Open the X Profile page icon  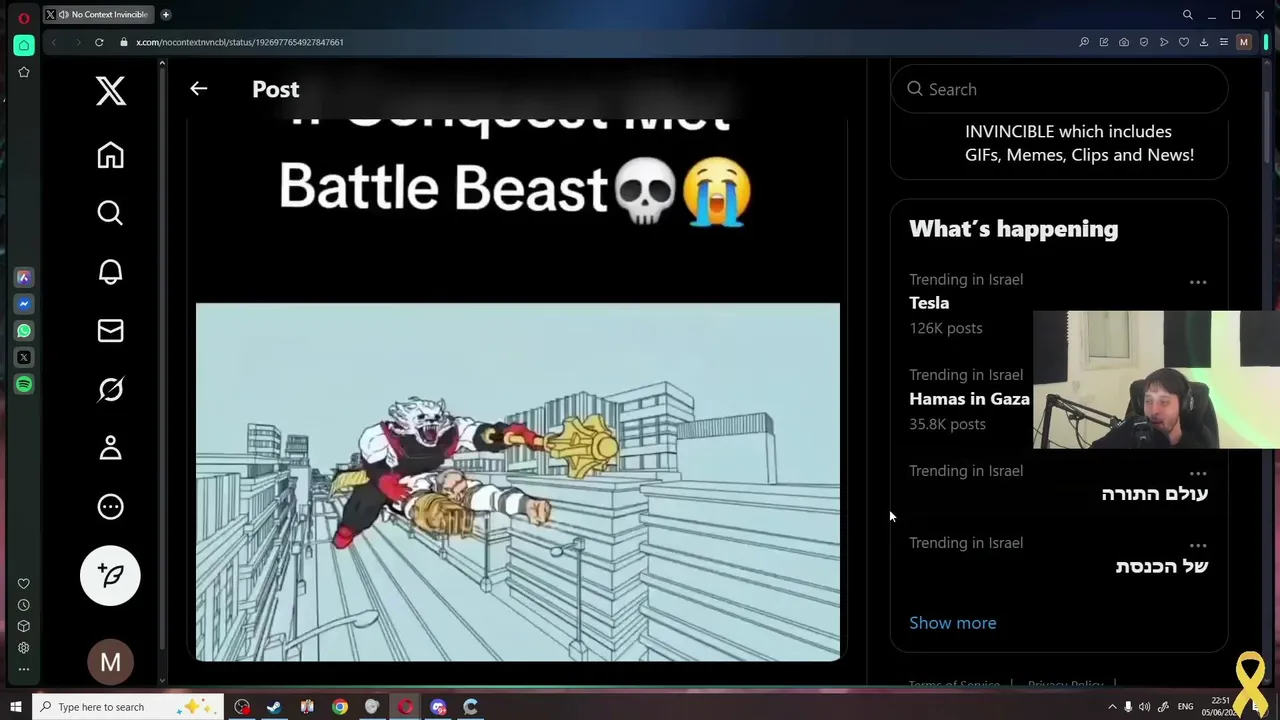[x=110, y=448]
